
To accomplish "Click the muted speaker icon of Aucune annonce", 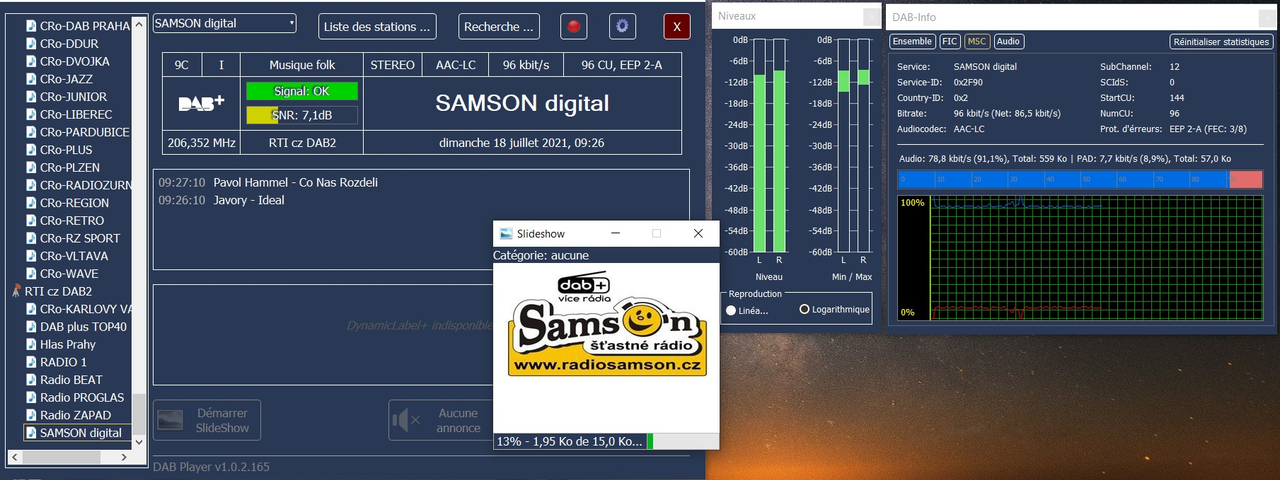I will coord(407,421).
